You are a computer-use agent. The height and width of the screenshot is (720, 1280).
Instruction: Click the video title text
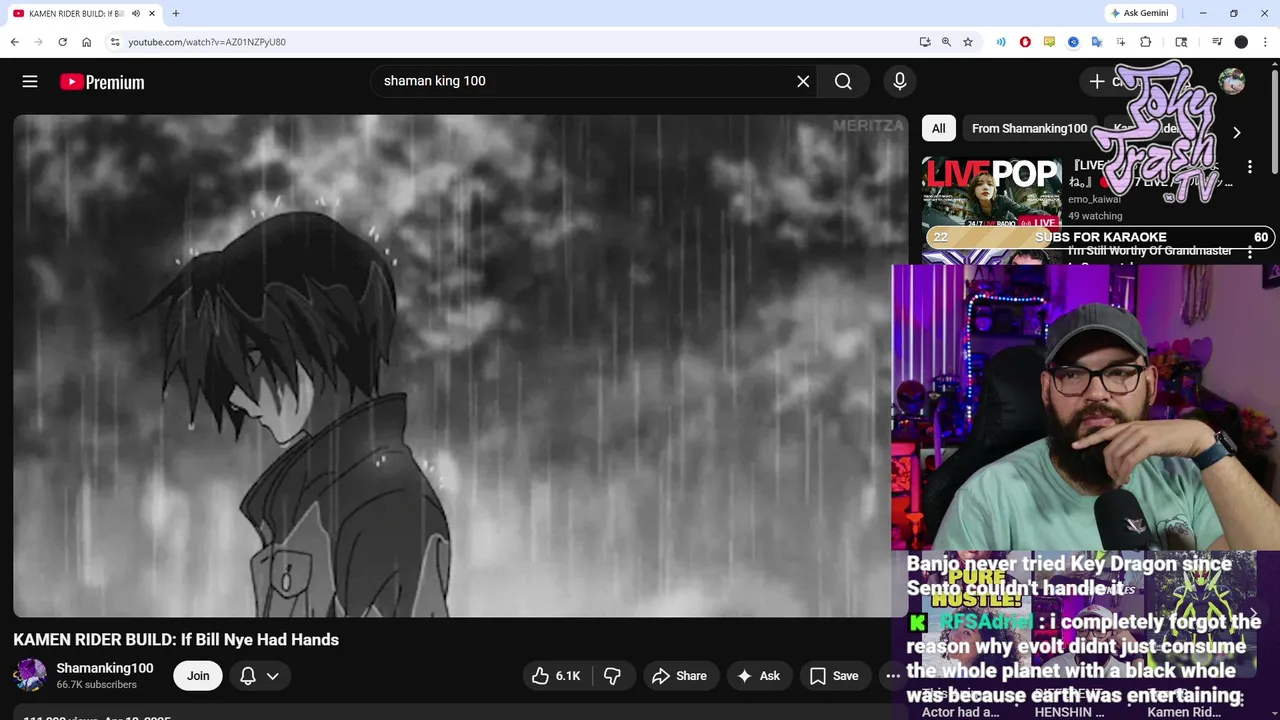tap(176, 640)
